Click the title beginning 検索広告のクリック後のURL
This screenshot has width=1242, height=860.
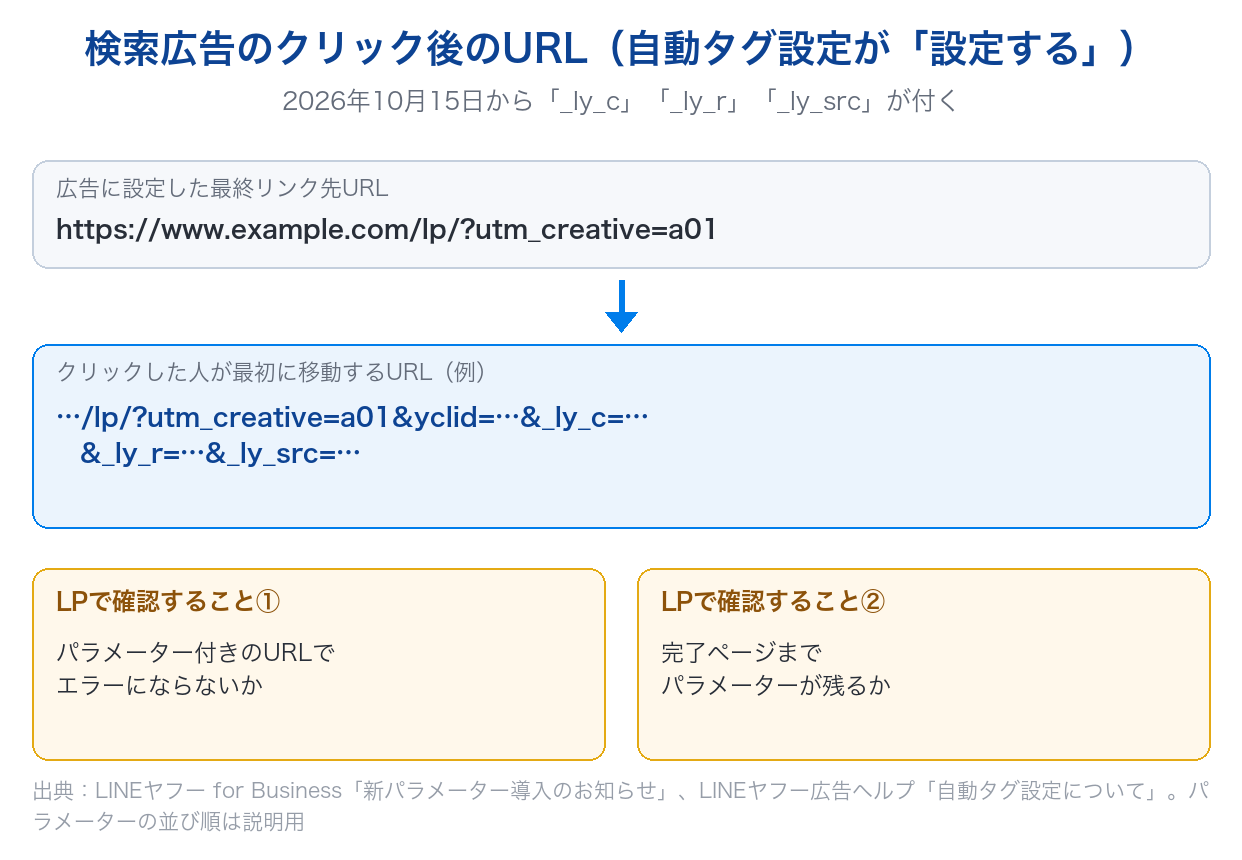610,50
